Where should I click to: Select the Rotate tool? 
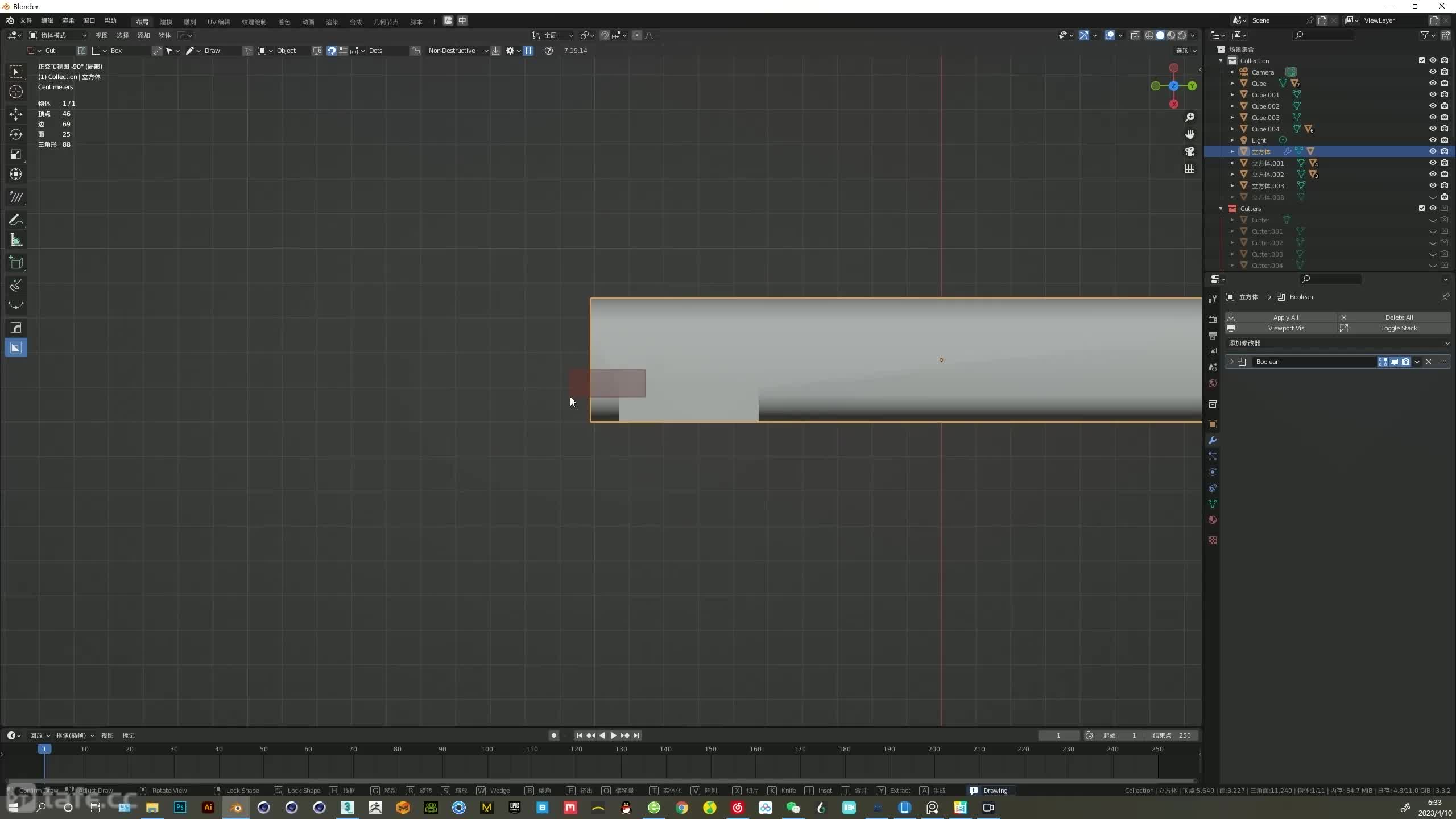(16, 134)
